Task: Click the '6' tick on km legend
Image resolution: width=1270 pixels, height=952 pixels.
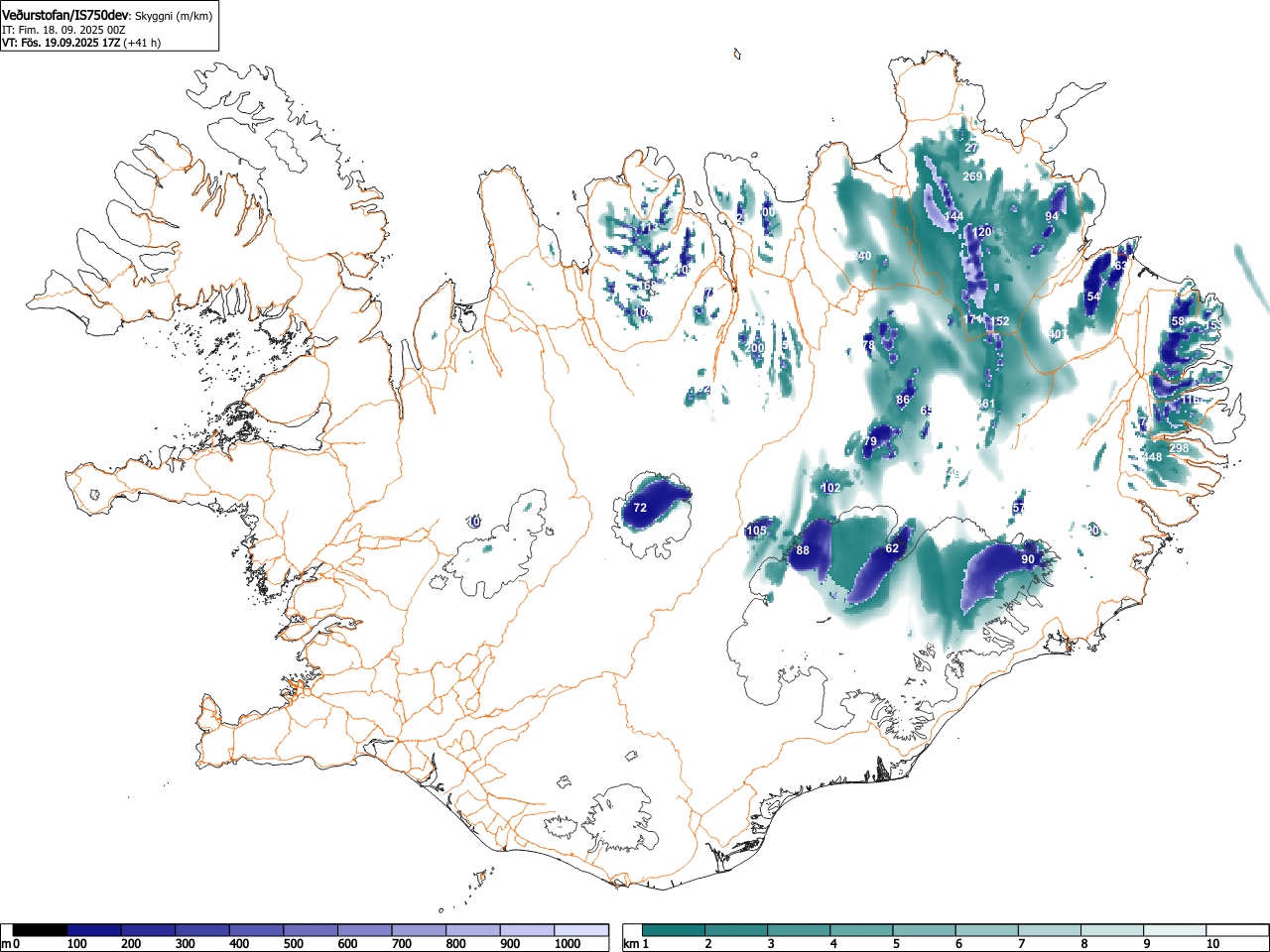Action: [x=958, y=944]
